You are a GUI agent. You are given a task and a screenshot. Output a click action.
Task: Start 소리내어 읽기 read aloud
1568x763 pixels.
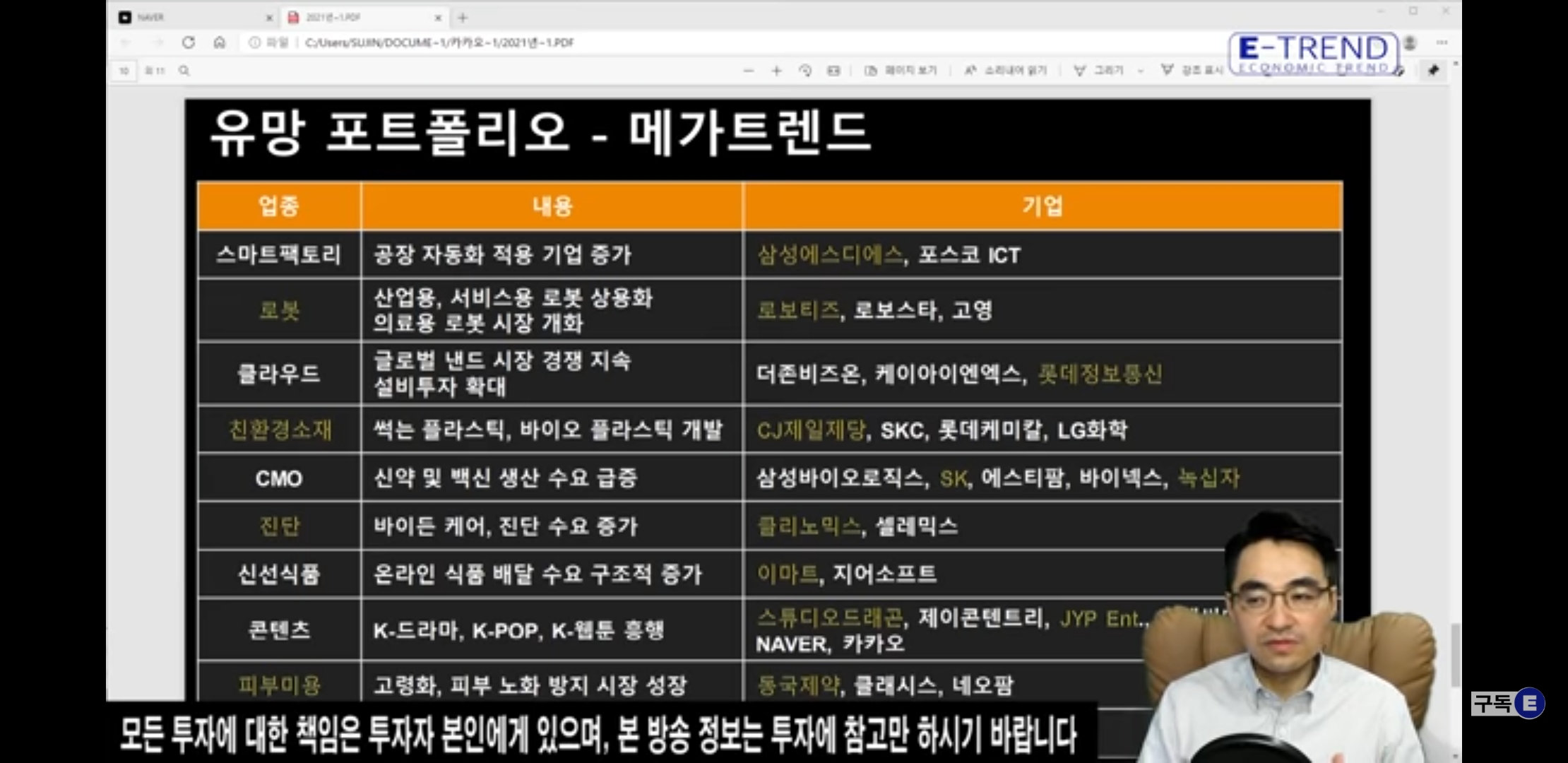[x=1006, y=71]
